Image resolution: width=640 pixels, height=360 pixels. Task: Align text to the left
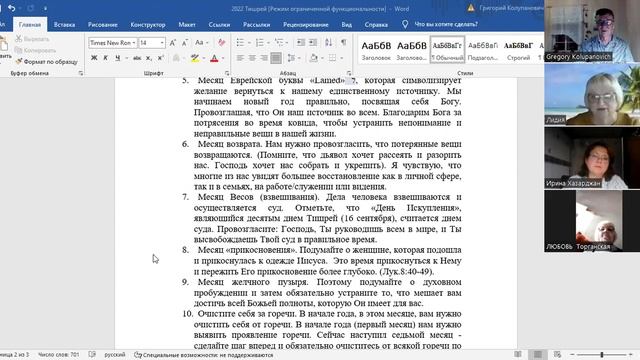240,58
